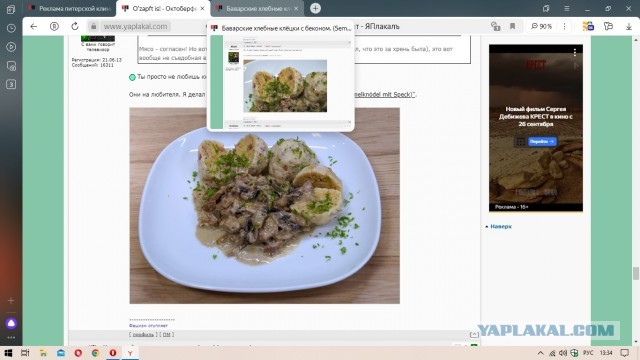The height and width of the screenshot is (360, 640).
Task: Click the 'ПМ' private message link
Action: tap(167, 335)
